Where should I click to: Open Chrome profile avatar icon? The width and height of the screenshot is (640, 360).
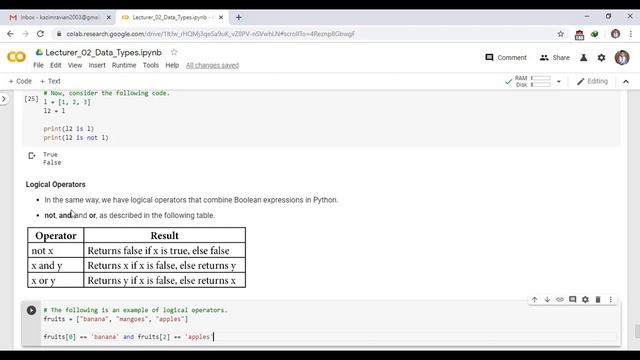pos(616,34)
